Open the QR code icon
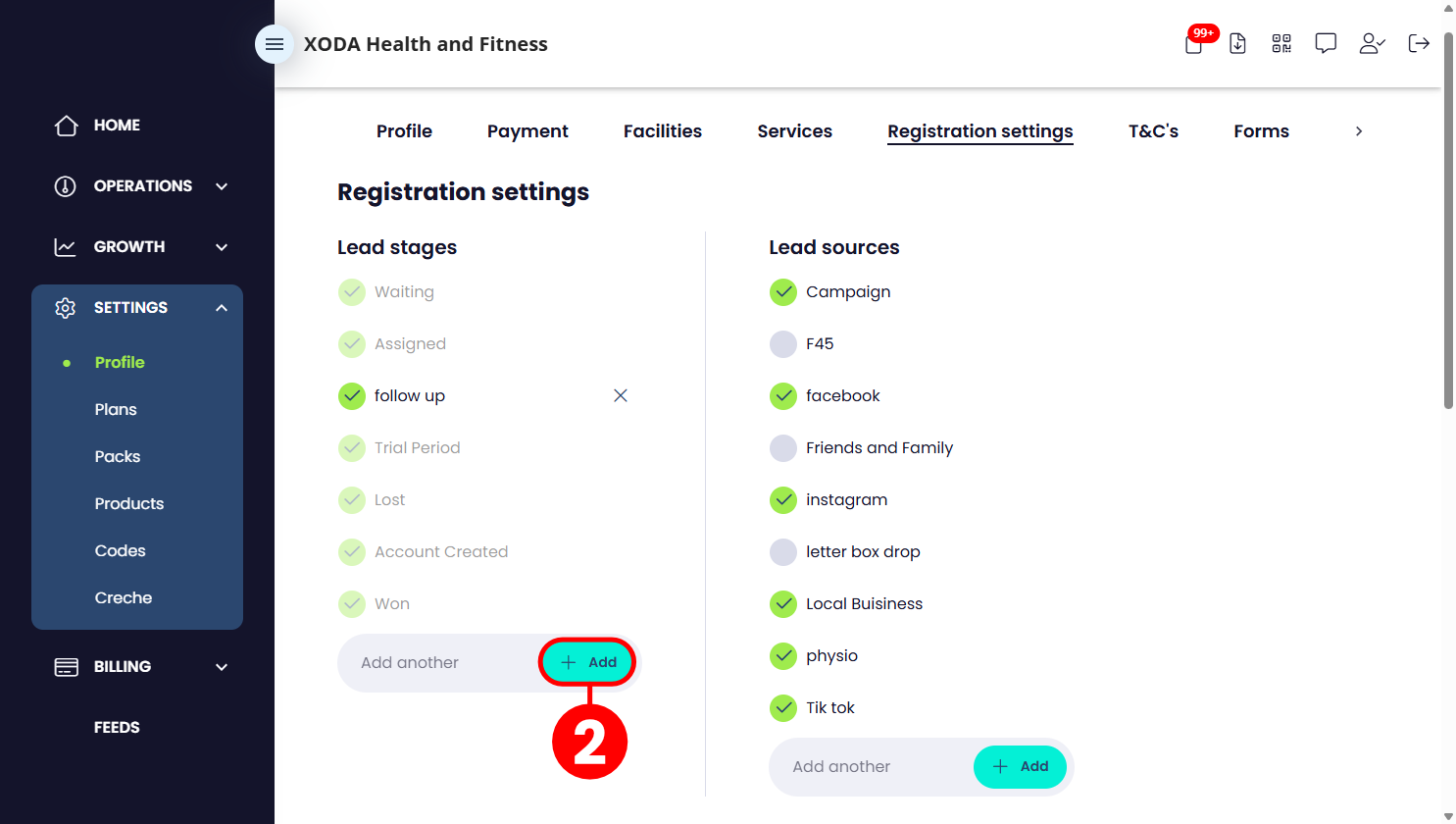Screen dimensions: 1456x824 1281,43
